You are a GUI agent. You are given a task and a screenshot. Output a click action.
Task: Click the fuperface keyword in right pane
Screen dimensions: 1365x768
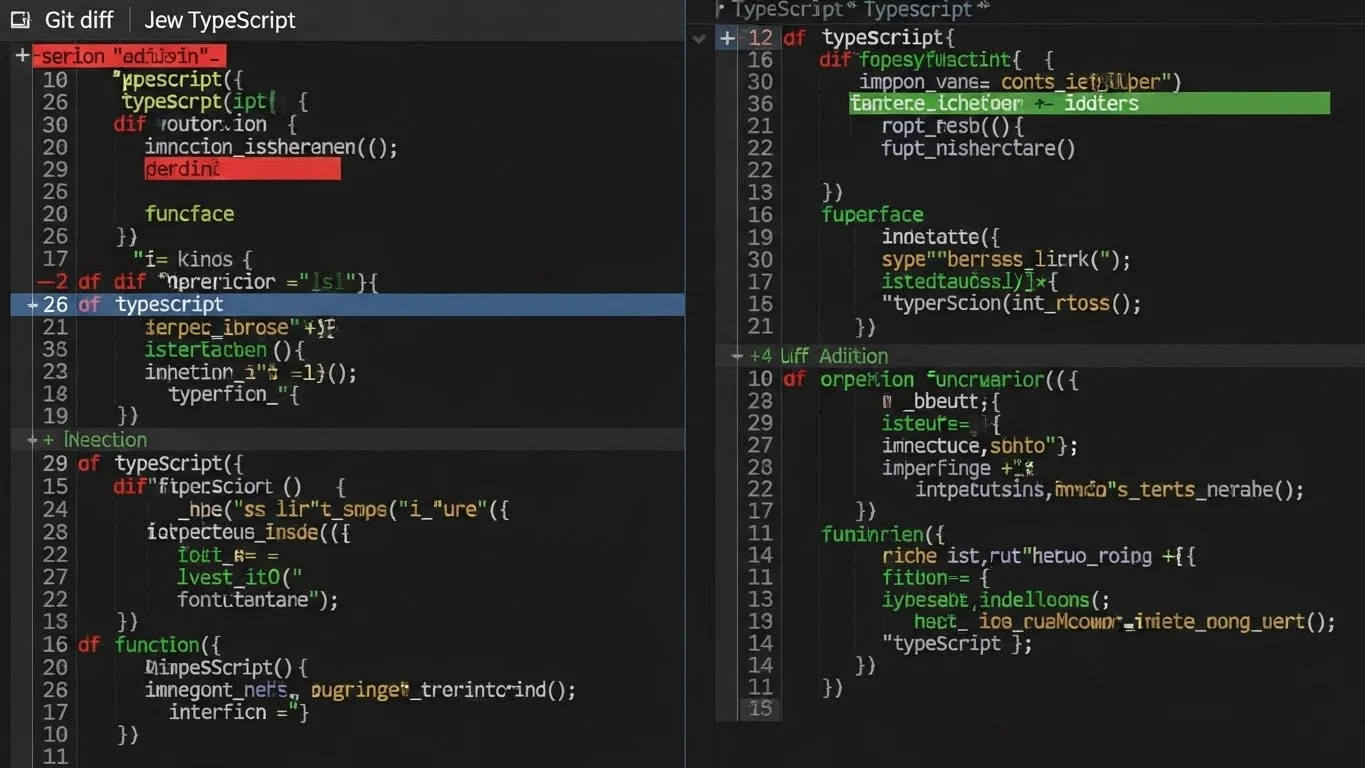[x=872, y=215]
